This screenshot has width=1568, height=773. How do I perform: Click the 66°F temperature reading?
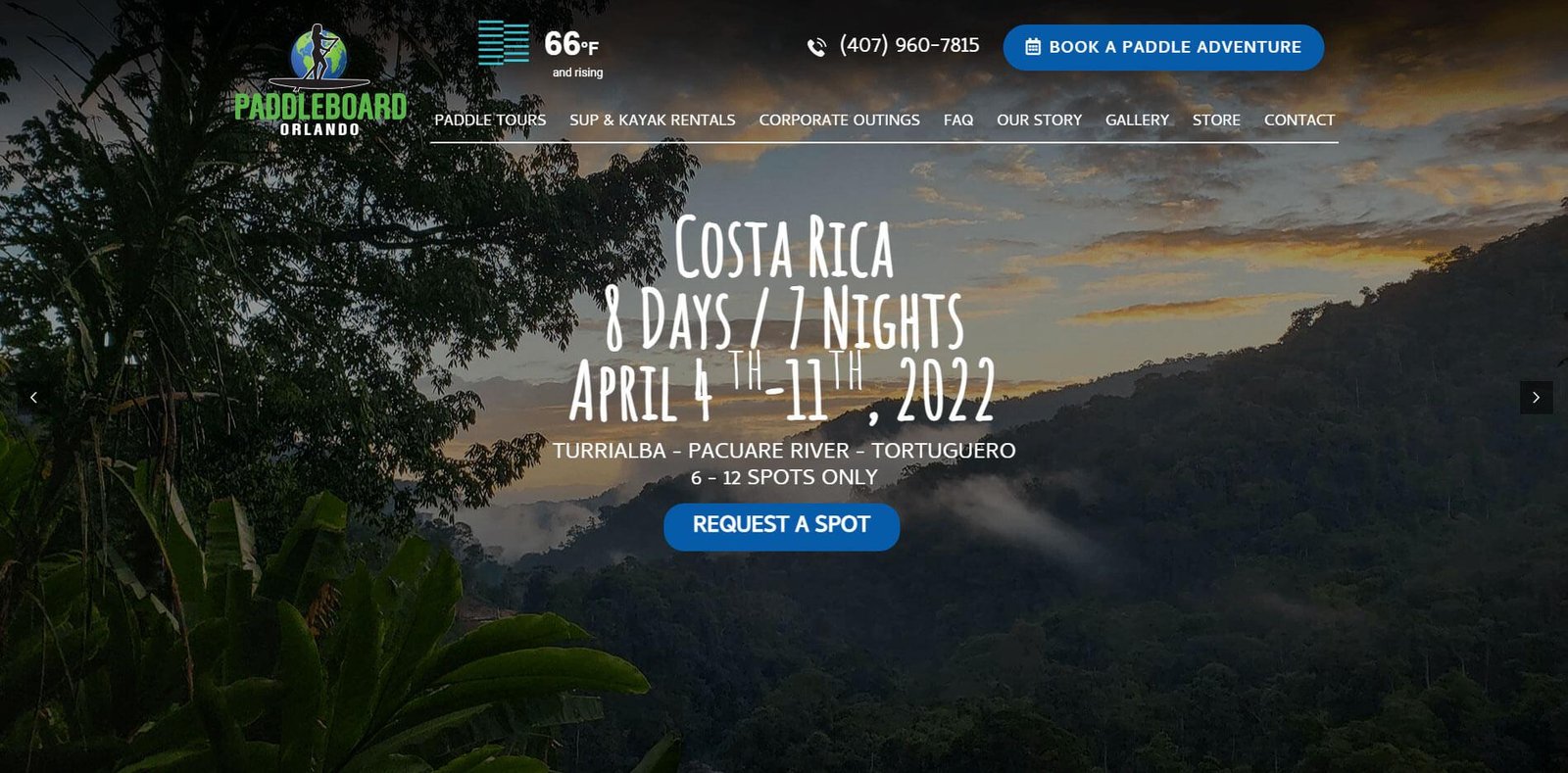point(571,44)
